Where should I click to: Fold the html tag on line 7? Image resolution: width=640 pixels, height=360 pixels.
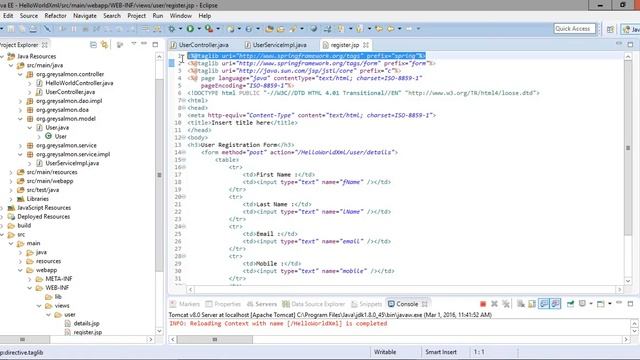tap(184, 100)
